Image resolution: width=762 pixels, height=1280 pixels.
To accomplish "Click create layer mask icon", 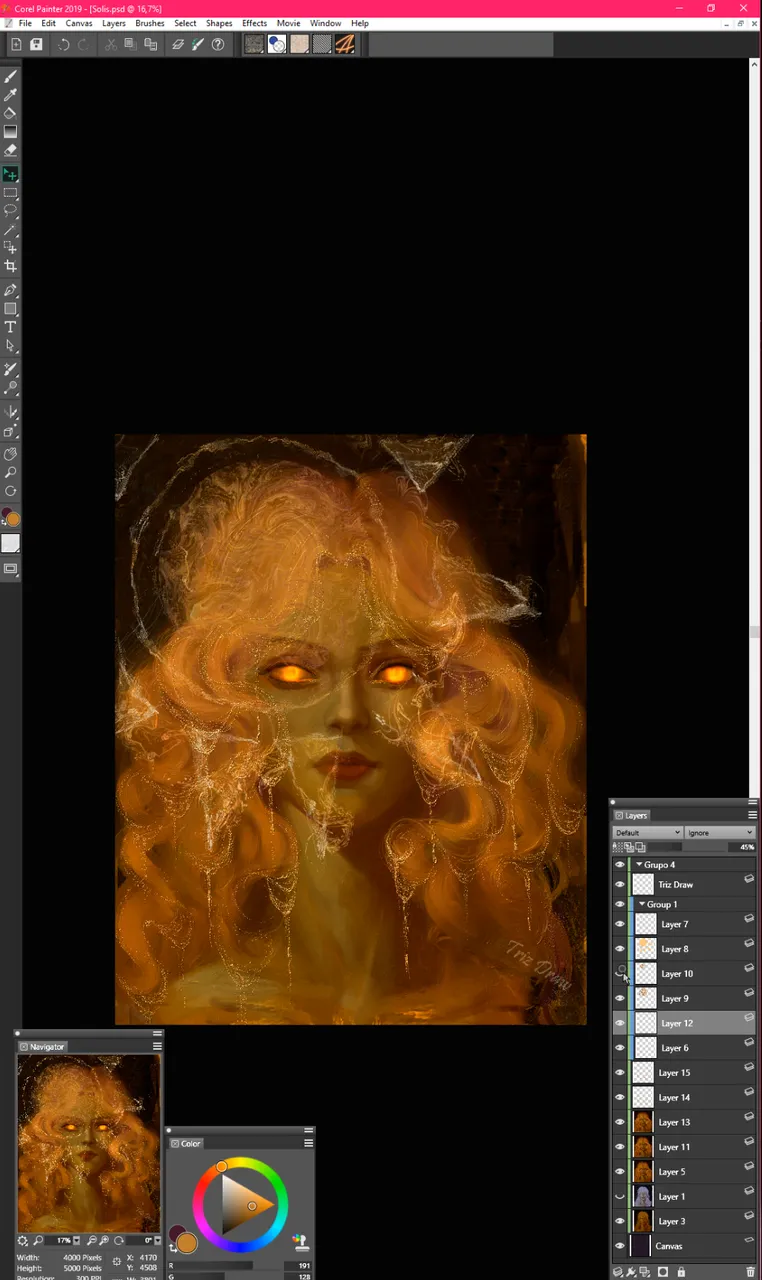I will tap(662, 1273).
